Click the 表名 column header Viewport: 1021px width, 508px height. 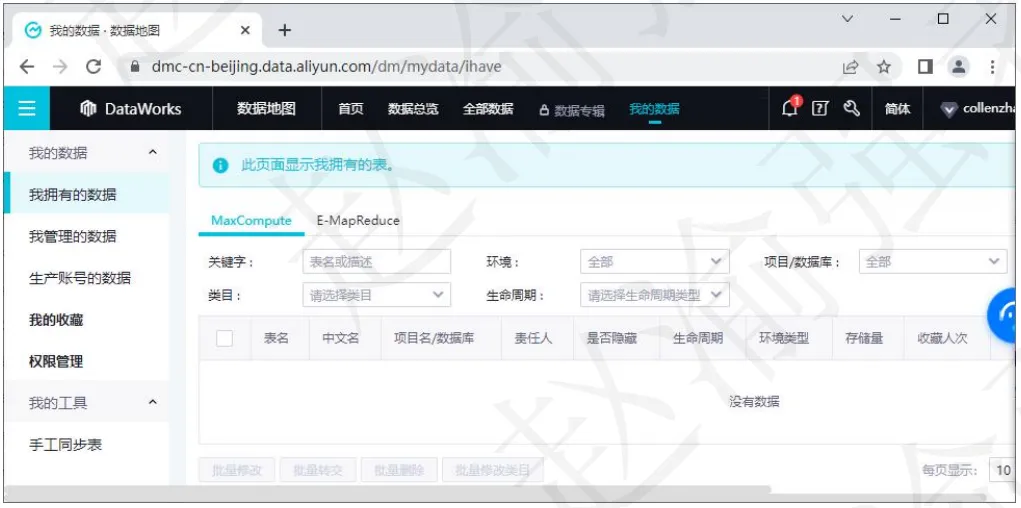tap(276, 338)
